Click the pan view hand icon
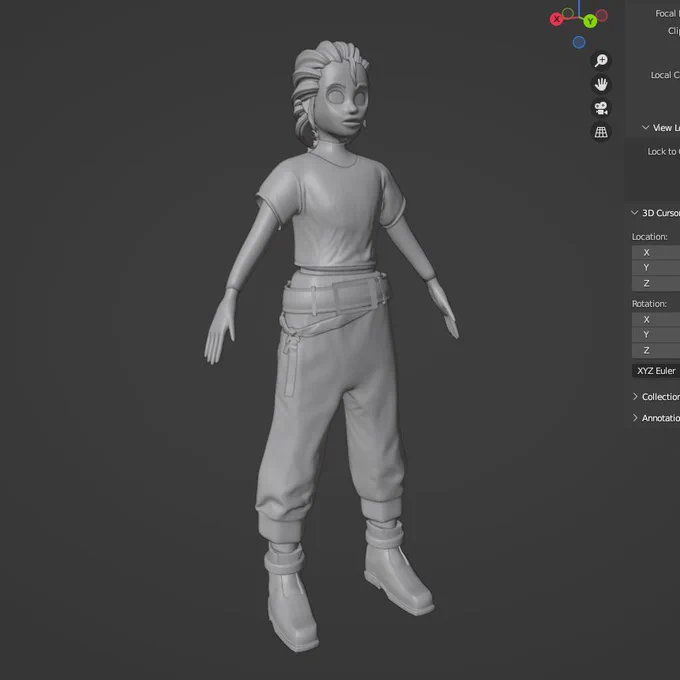The height and width of the screenshot is (680, 680). coord(601,84)
